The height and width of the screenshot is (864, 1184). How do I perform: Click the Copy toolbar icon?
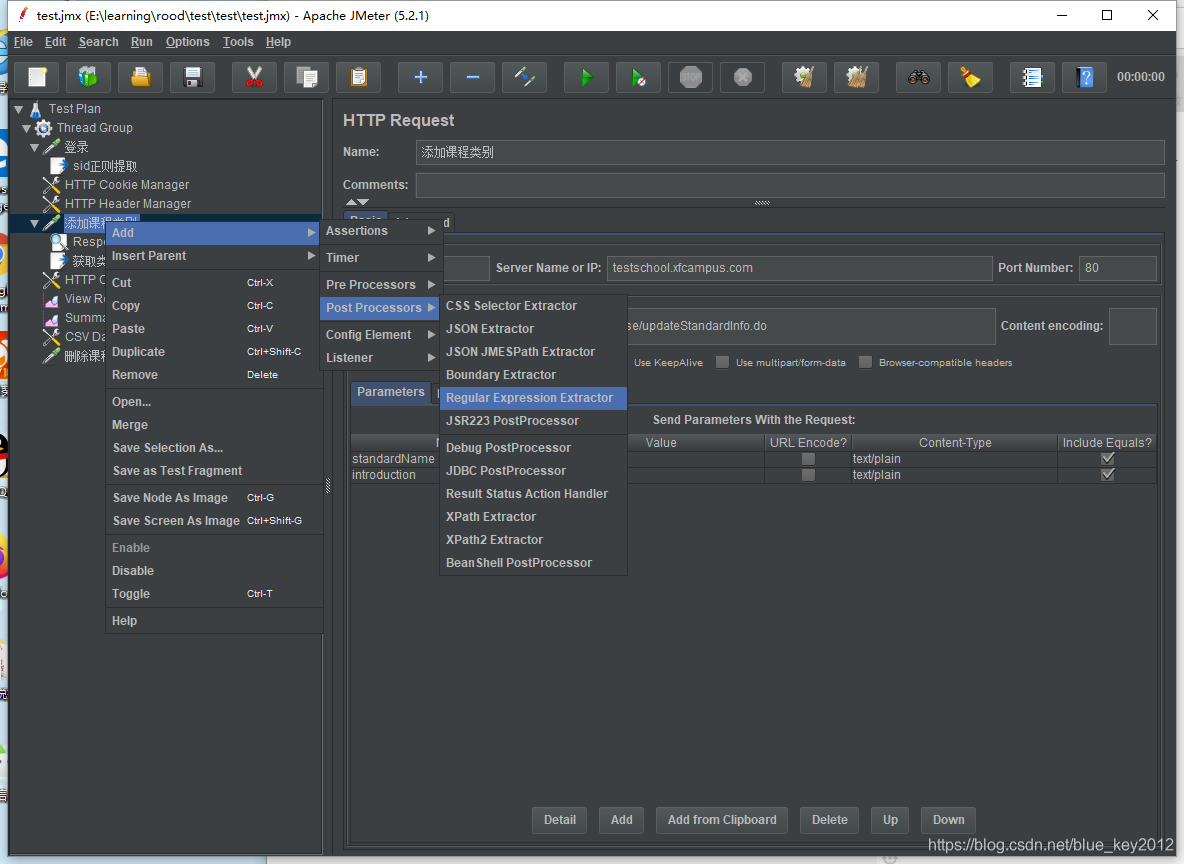point(307,77)
